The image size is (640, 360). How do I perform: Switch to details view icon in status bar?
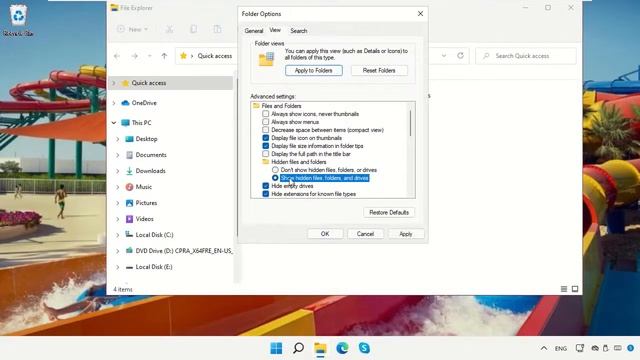click(x=564, y=289)
